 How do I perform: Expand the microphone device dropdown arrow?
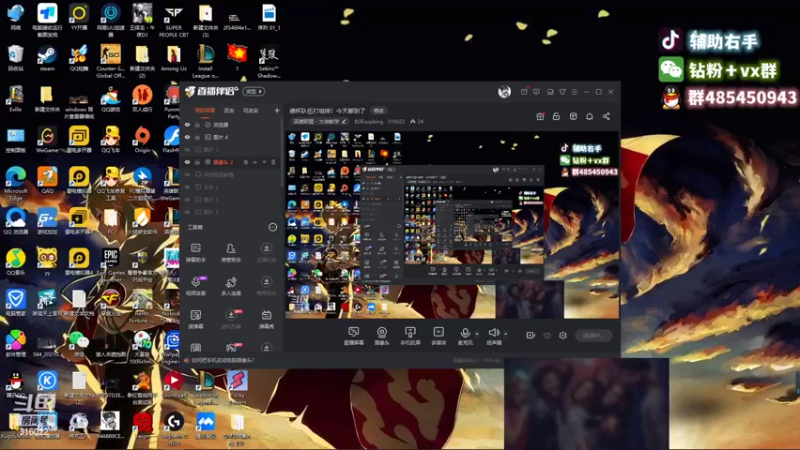click(x=477, y=334)
